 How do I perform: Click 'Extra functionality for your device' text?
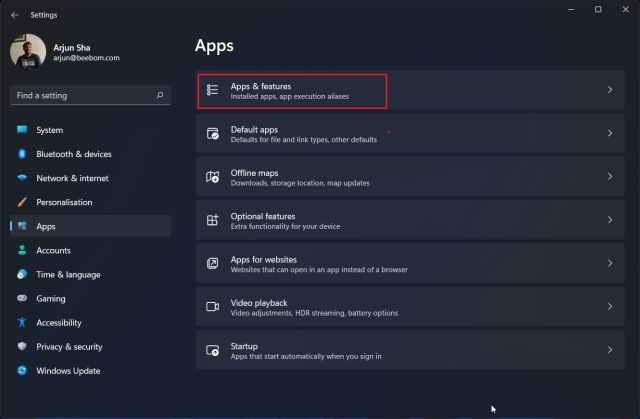[285, 226]
